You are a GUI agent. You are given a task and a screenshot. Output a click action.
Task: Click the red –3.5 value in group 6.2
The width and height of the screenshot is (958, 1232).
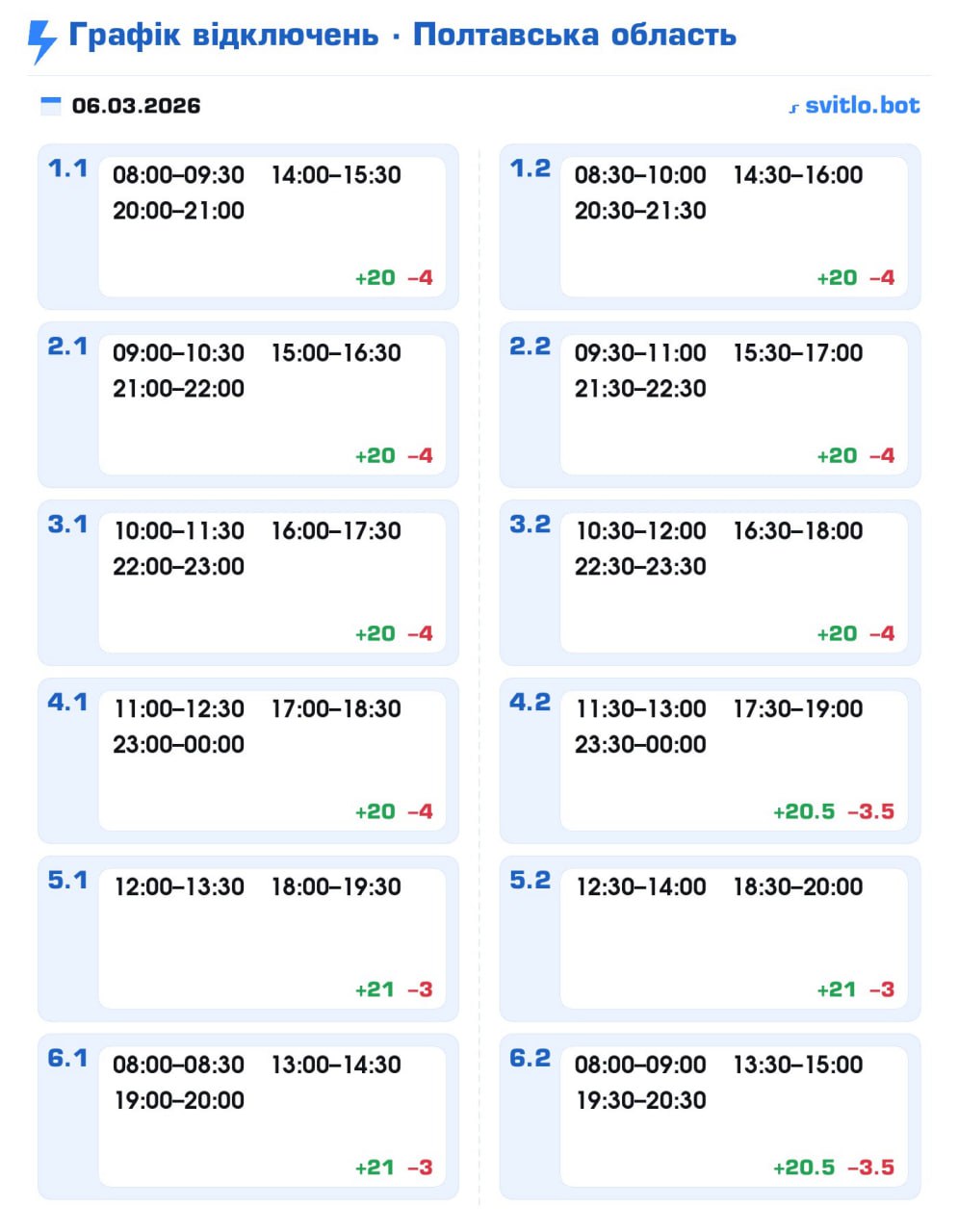(x=870, y=1168)
